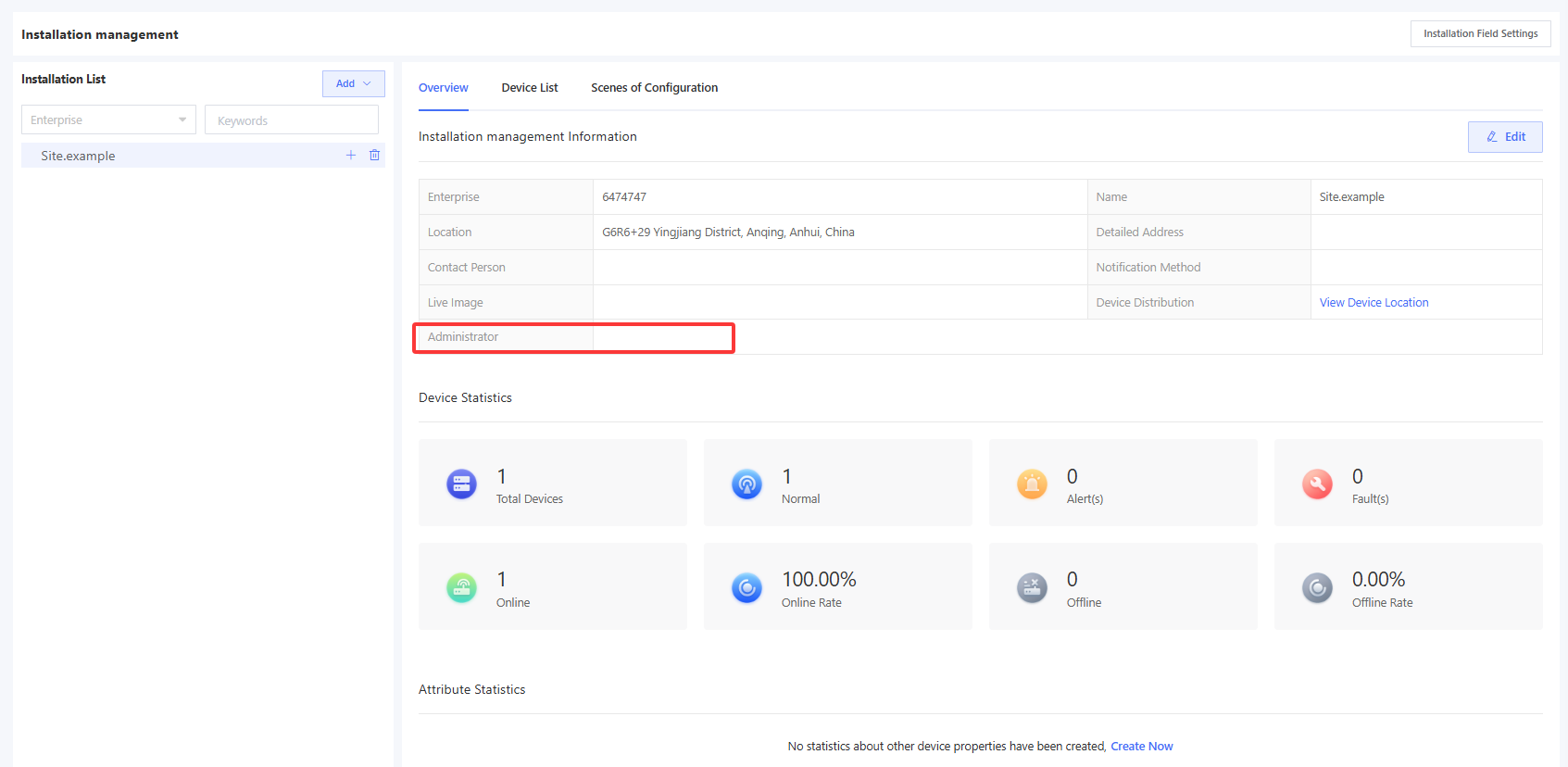1568x767 pixels.
Task: Switch to the Device List tab
Action: point(530,88)
